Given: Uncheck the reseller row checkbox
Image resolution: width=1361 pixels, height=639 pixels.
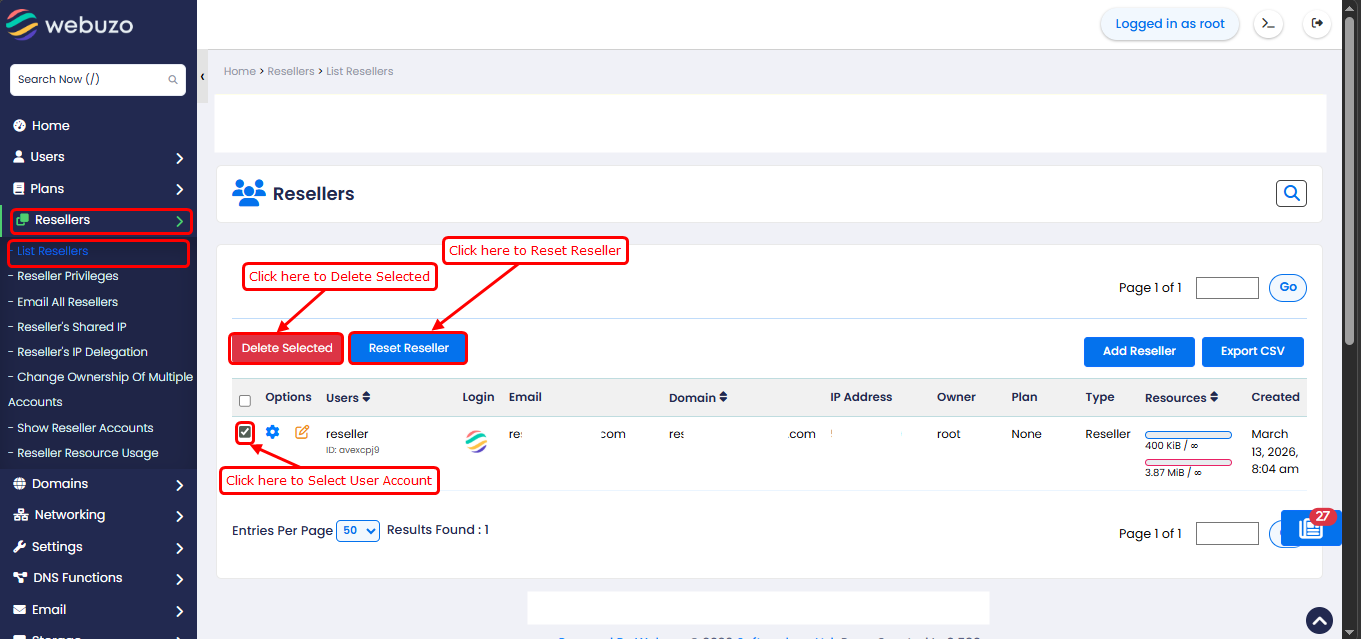Looking at the screenshot, I should 245,432.
